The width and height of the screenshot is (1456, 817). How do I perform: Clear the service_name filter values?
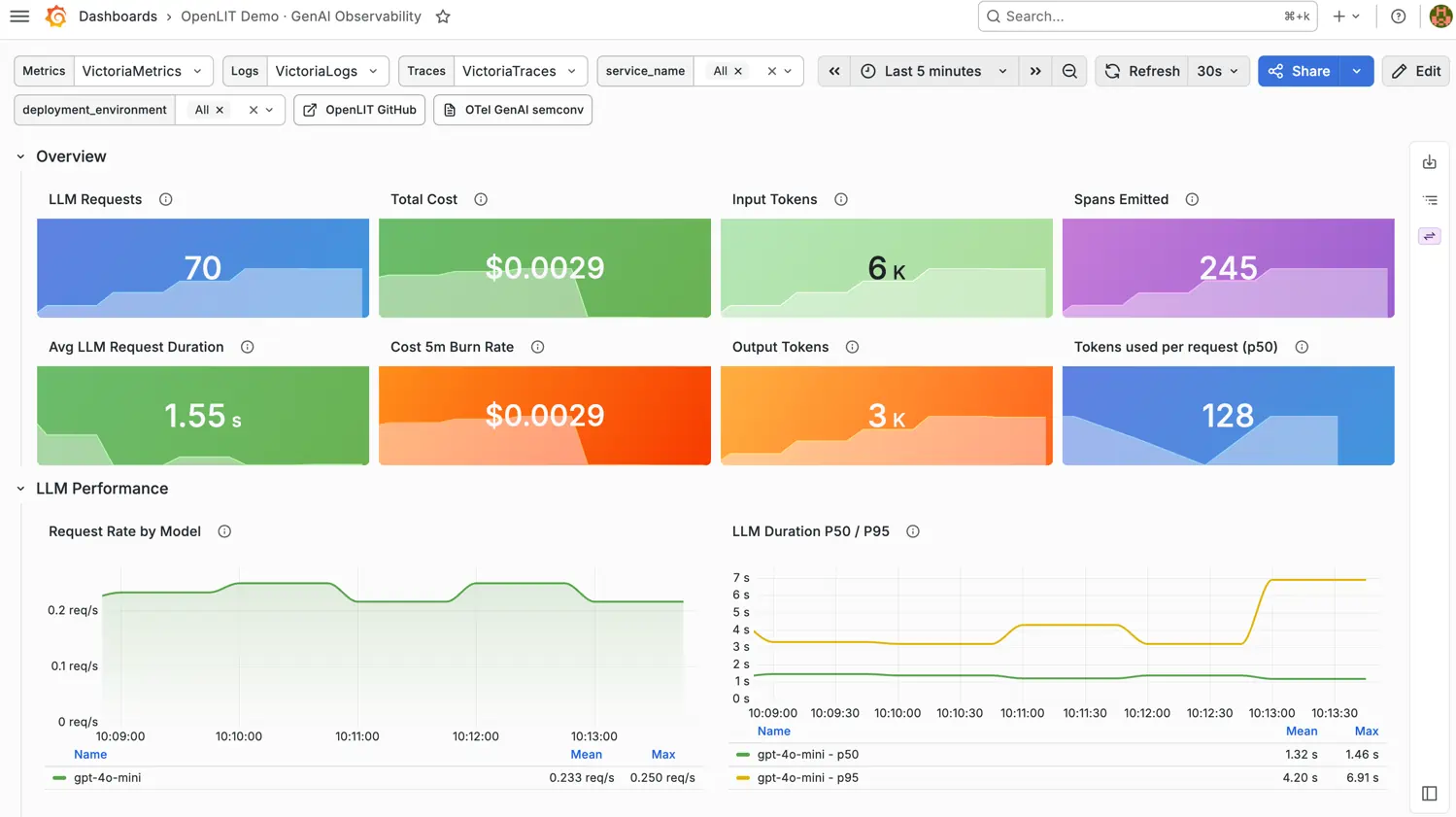pos(771,71)
